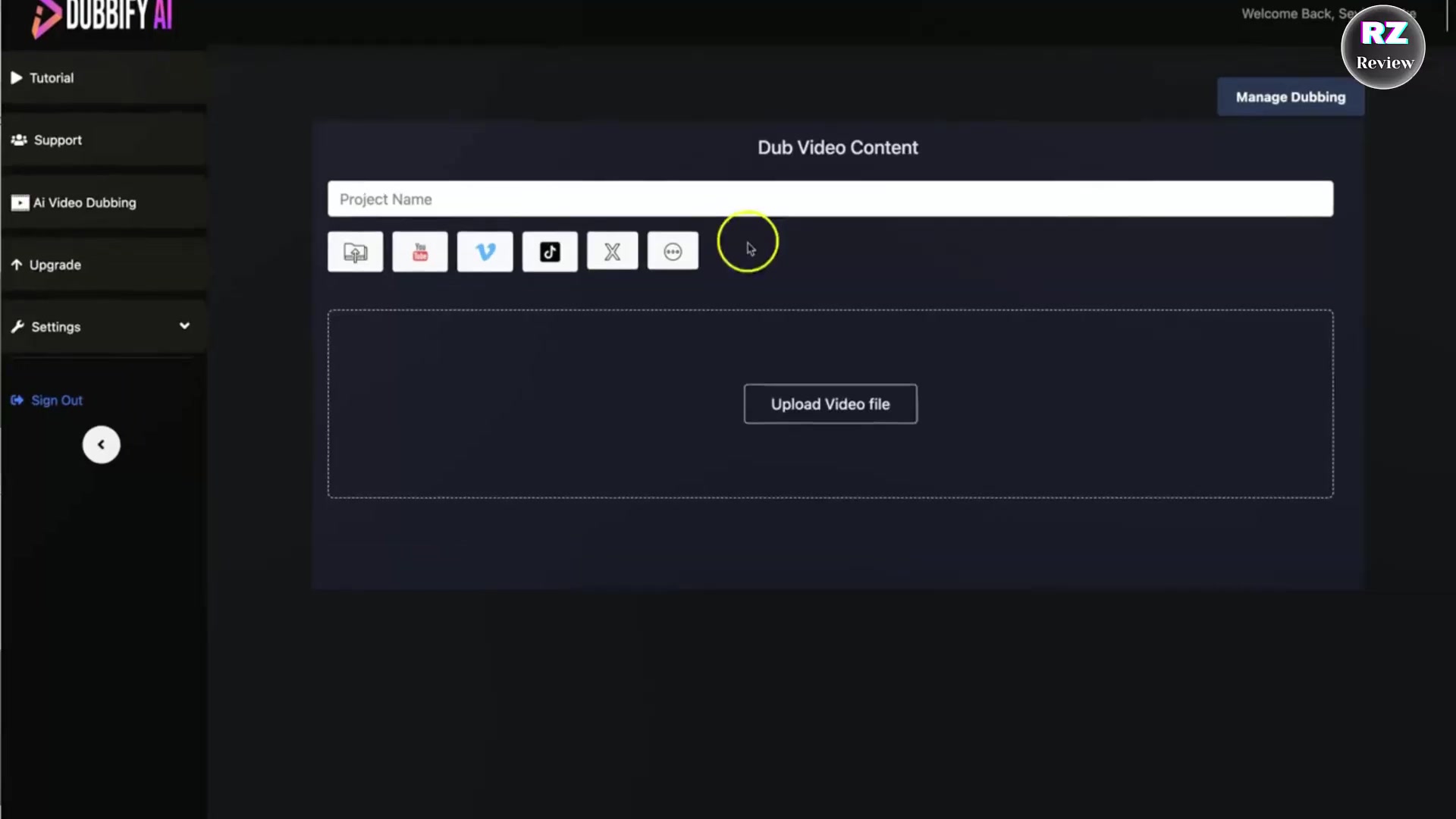The image size is (1456, 819).
Task: Focus the Project Name input field
Action: [x=830, y=199]
